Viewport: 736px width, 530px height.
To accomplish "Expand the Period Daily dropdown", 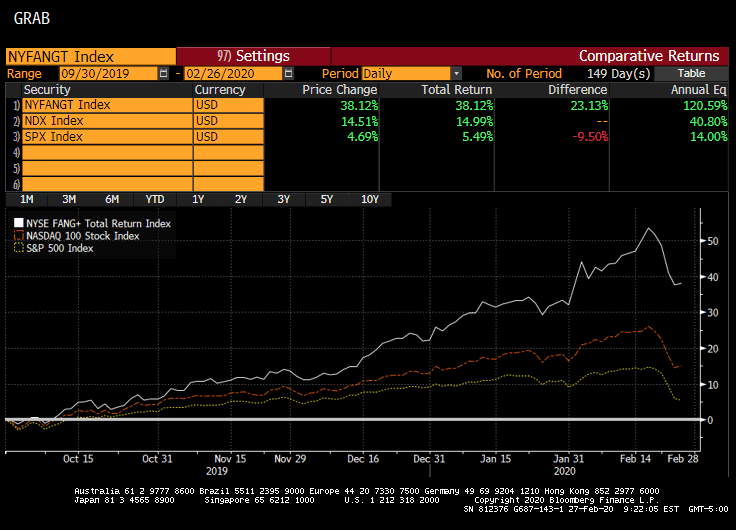I will point(457,73).
